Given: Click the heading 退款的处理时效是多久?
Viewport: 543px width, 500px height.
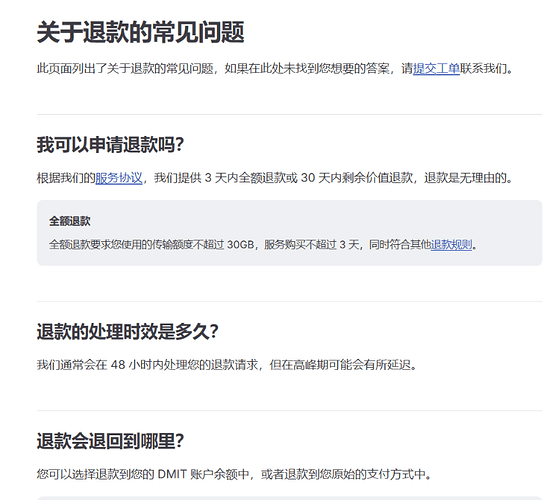Looking at the screenshot, I should (x=127, y=332).
